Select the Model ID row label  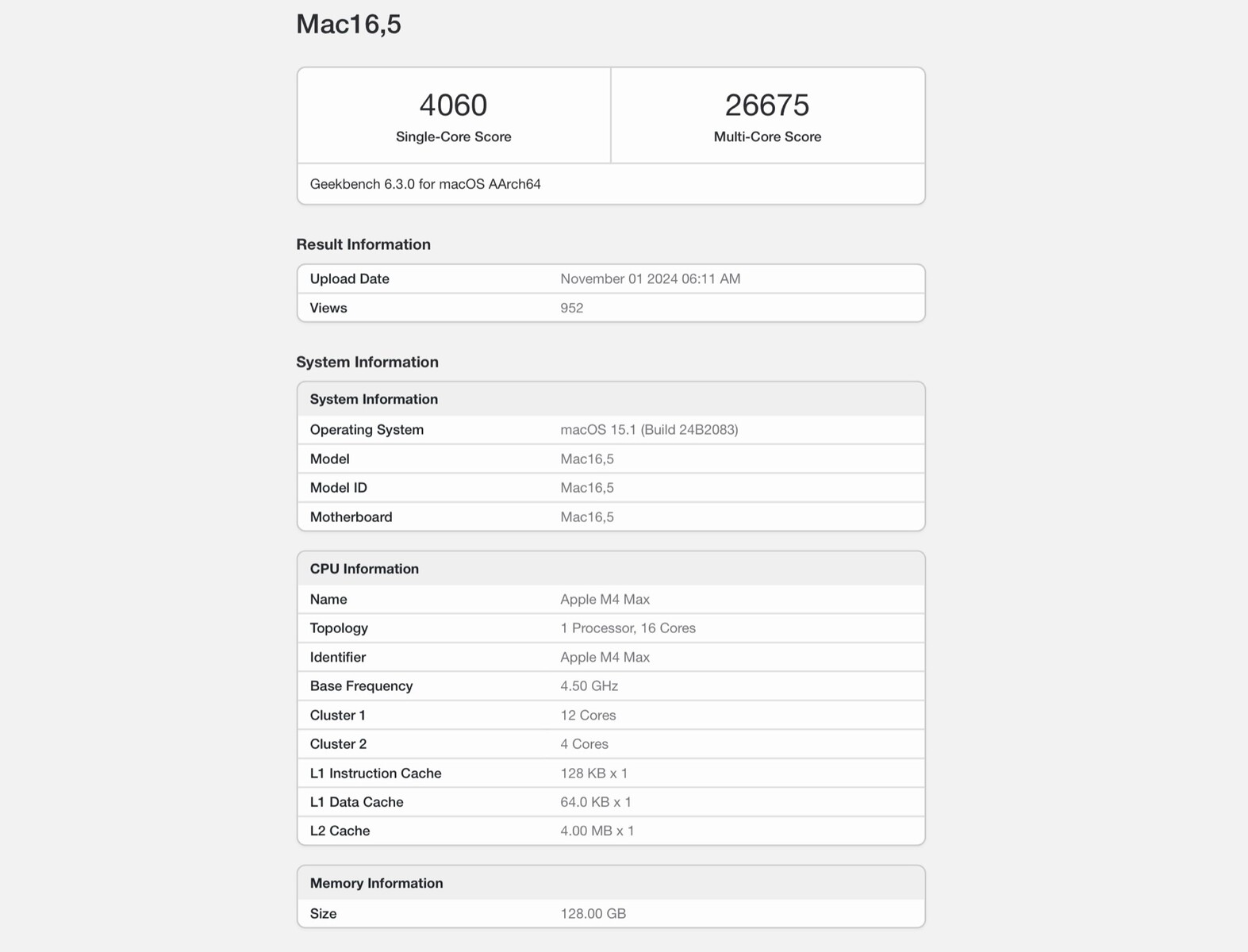[x=338, y=488]
